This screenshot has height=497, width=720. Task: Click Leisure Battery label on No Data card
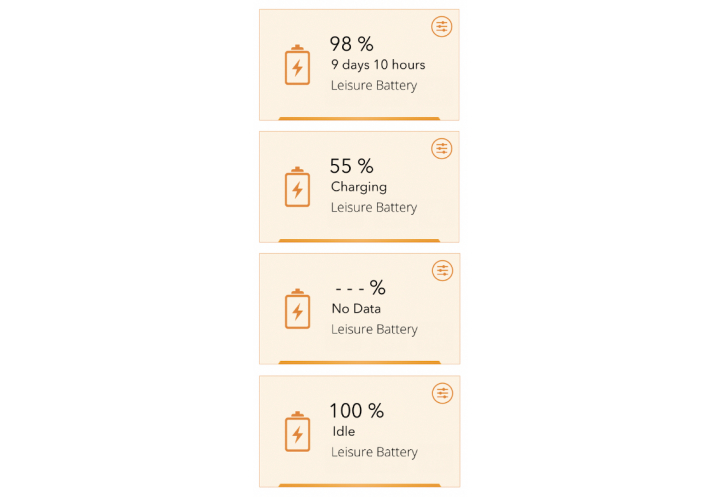[x=375, y=330]
